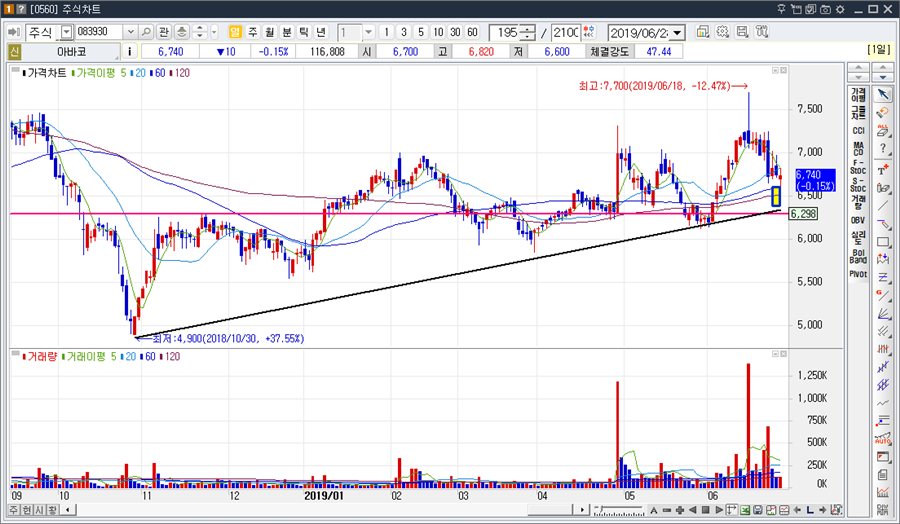
Task: Click the 'A' auto-scale icon at bottom
Action: tap(654, 510)
